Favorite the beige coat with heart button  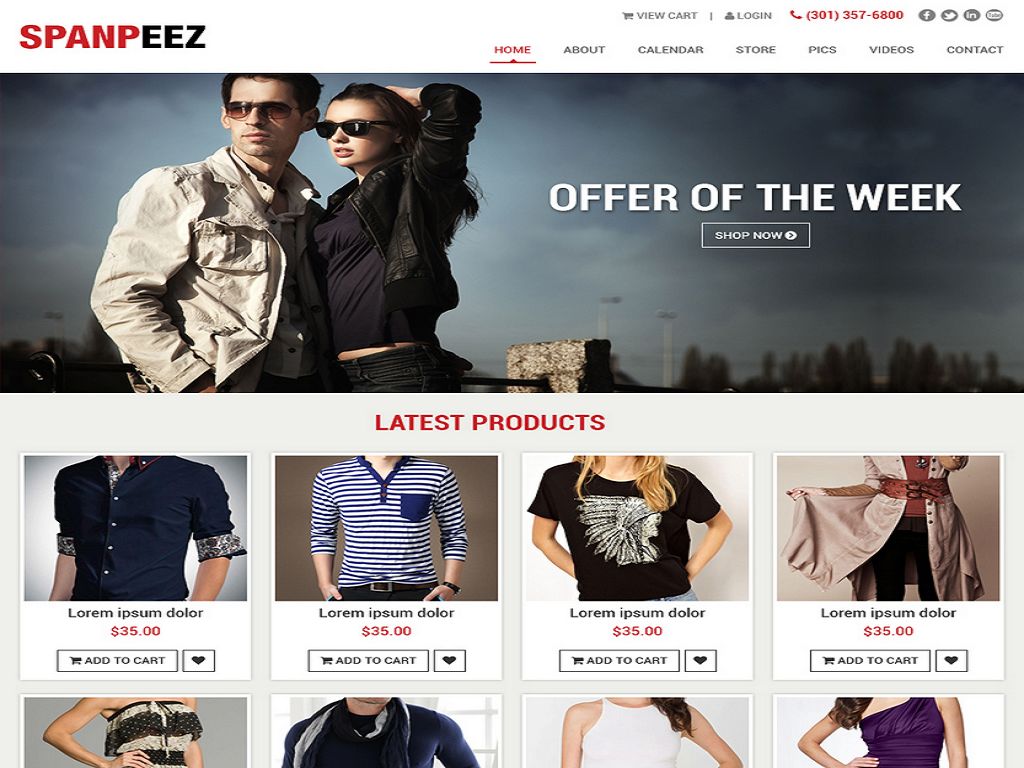(x=951, y=660)
